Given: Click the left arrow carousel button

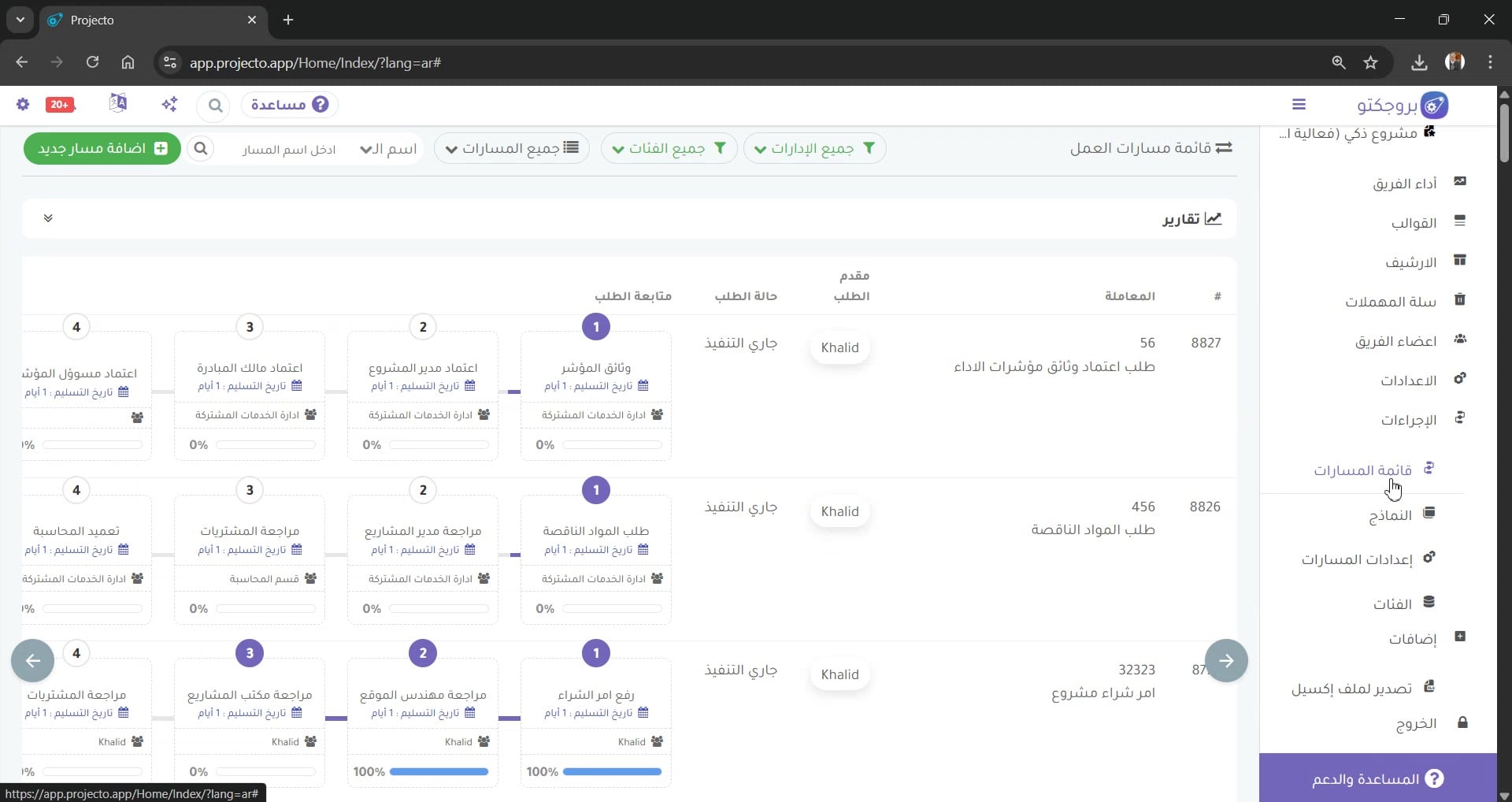Looking at the screenshot, I should (33, 661).
